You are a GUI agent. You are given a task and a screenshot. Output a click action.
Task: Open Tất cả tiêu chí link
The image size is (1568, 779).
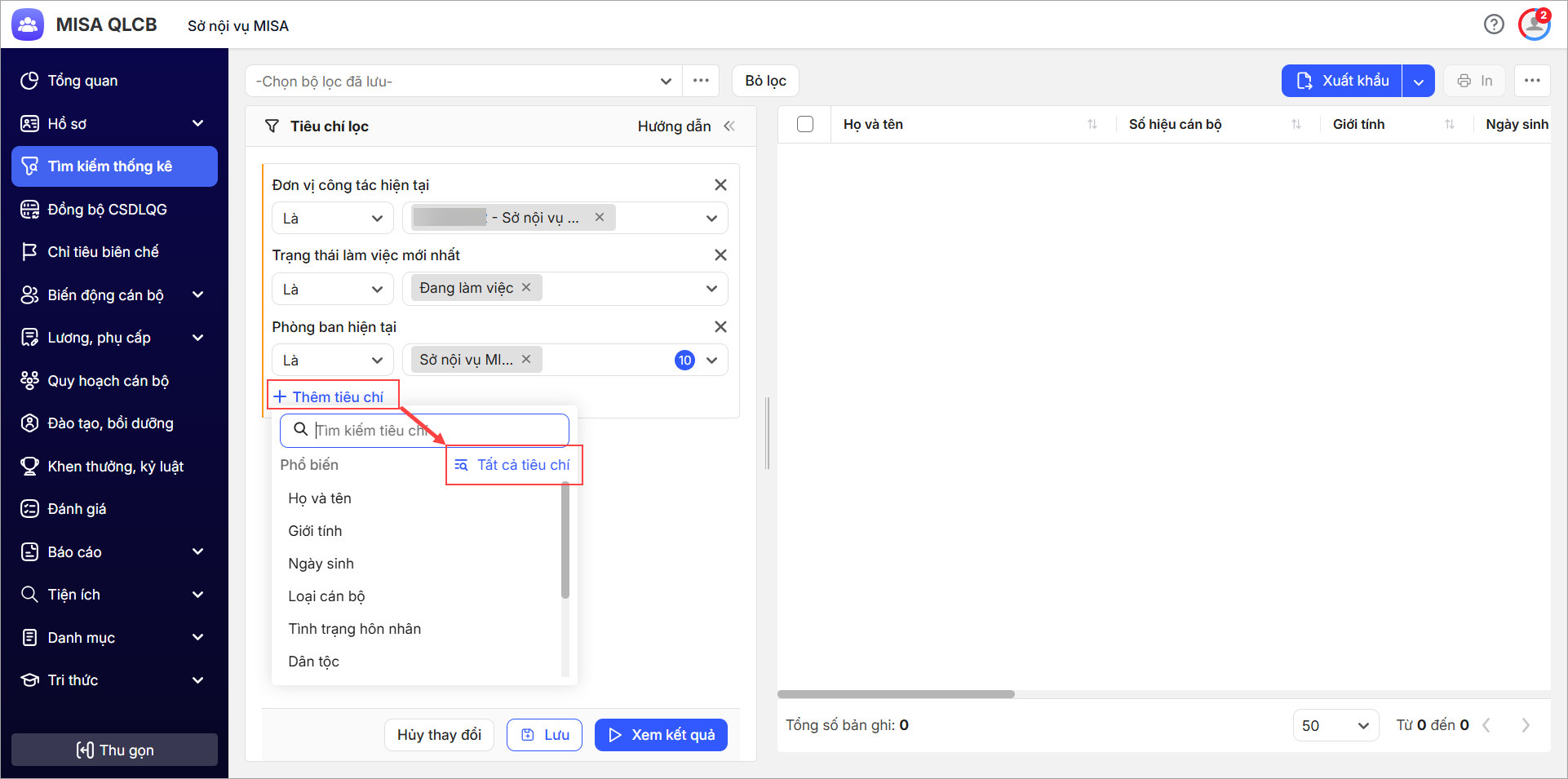(x=514, y=465)
